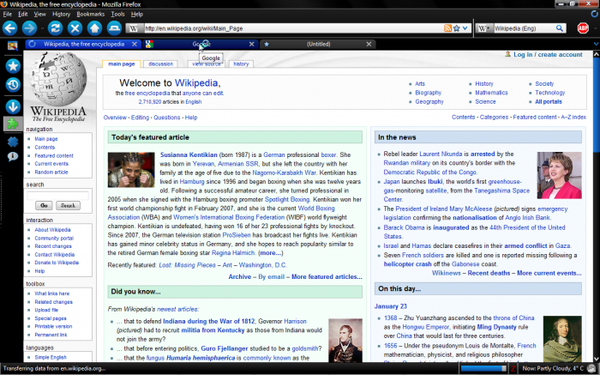600x375 pixels.
Task: Click the info speech bubble sidebar icon
Action: pyautogui.click(x=13, y=157)
